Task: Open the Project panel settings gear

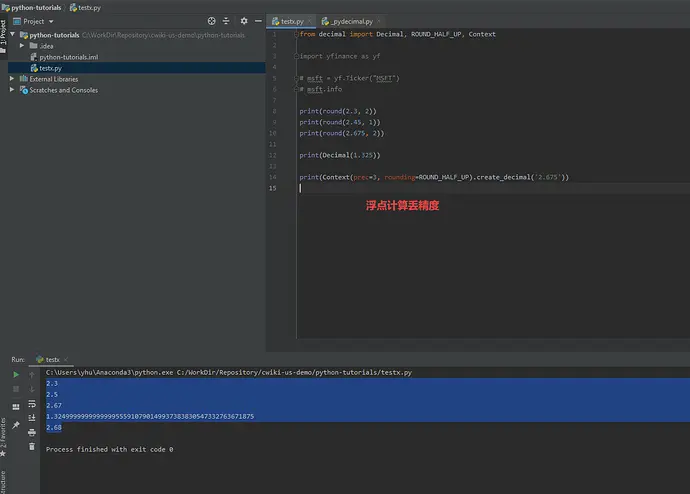Action: click(244, 21)
